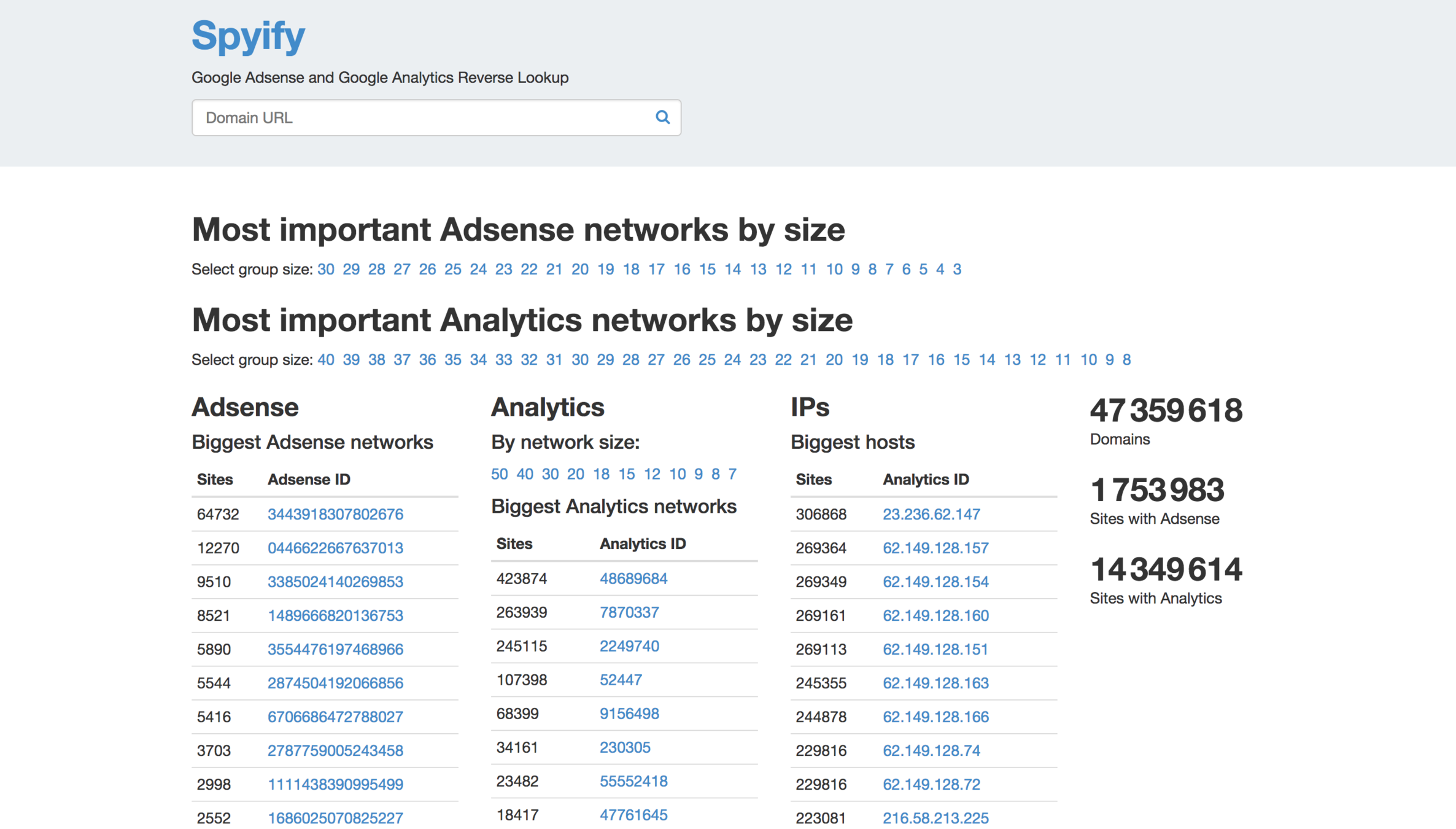1456x829 pixels.
Task: Focus the Domain URL search field
Action: (424, 117)
